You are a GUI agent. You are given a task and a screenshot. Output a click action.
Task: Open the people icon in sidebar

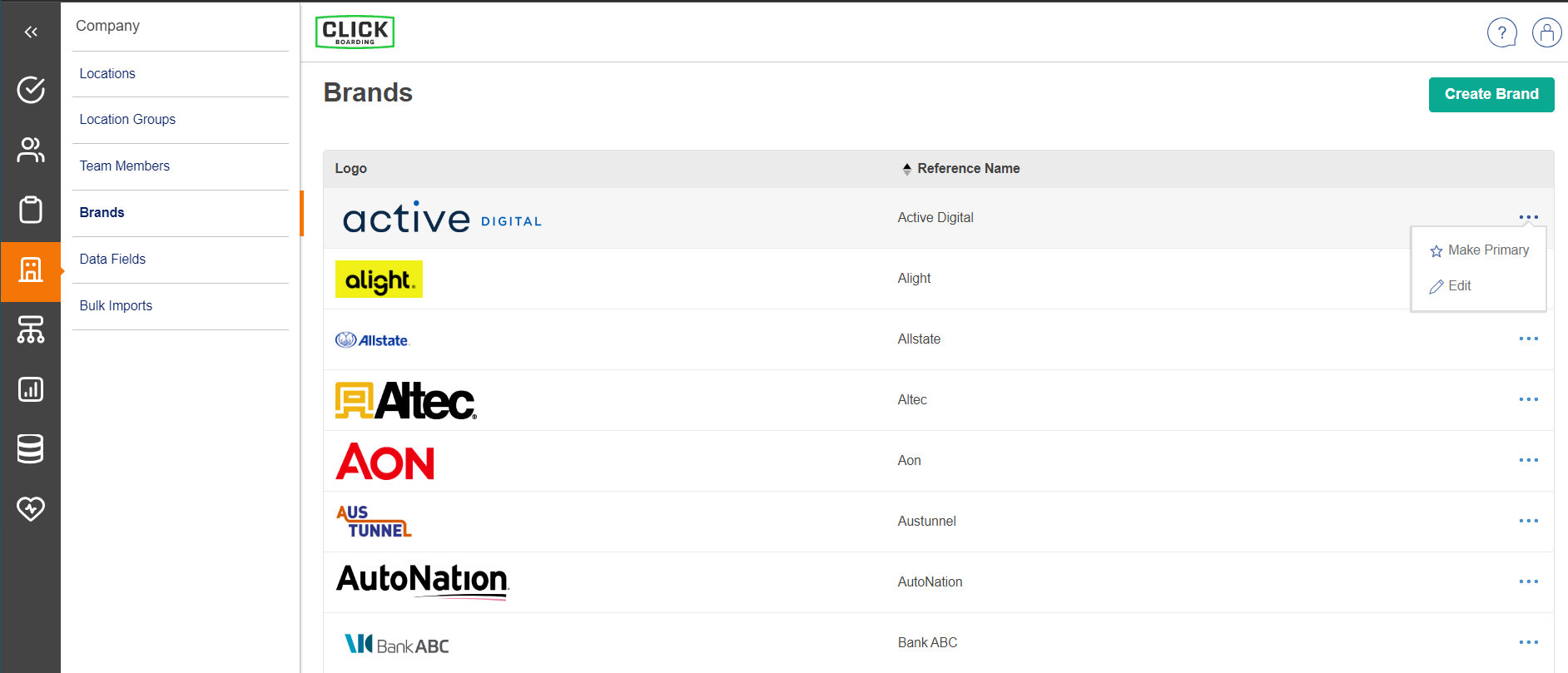point(31,150)
